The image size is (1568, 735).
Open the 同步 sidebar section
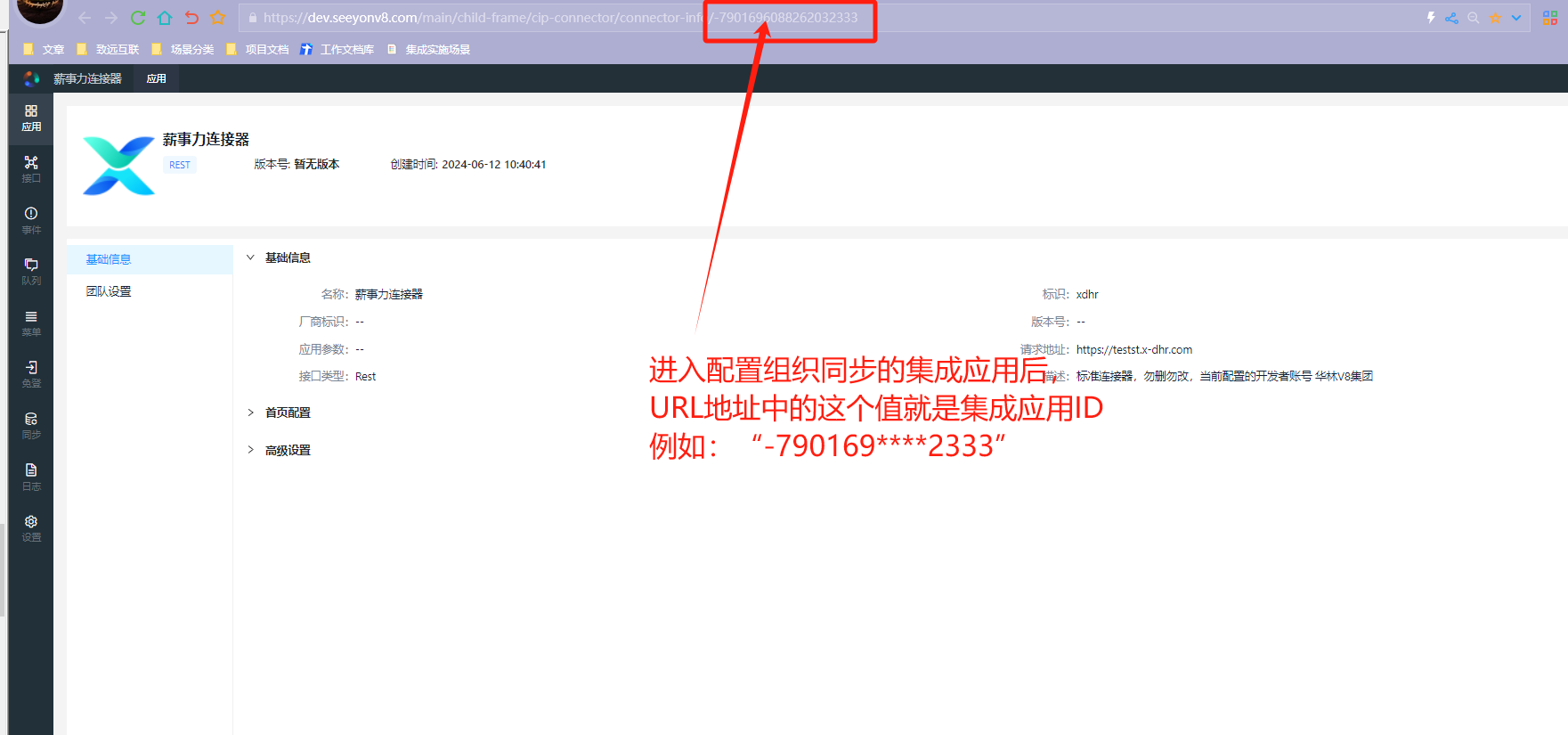pos(31,425)
